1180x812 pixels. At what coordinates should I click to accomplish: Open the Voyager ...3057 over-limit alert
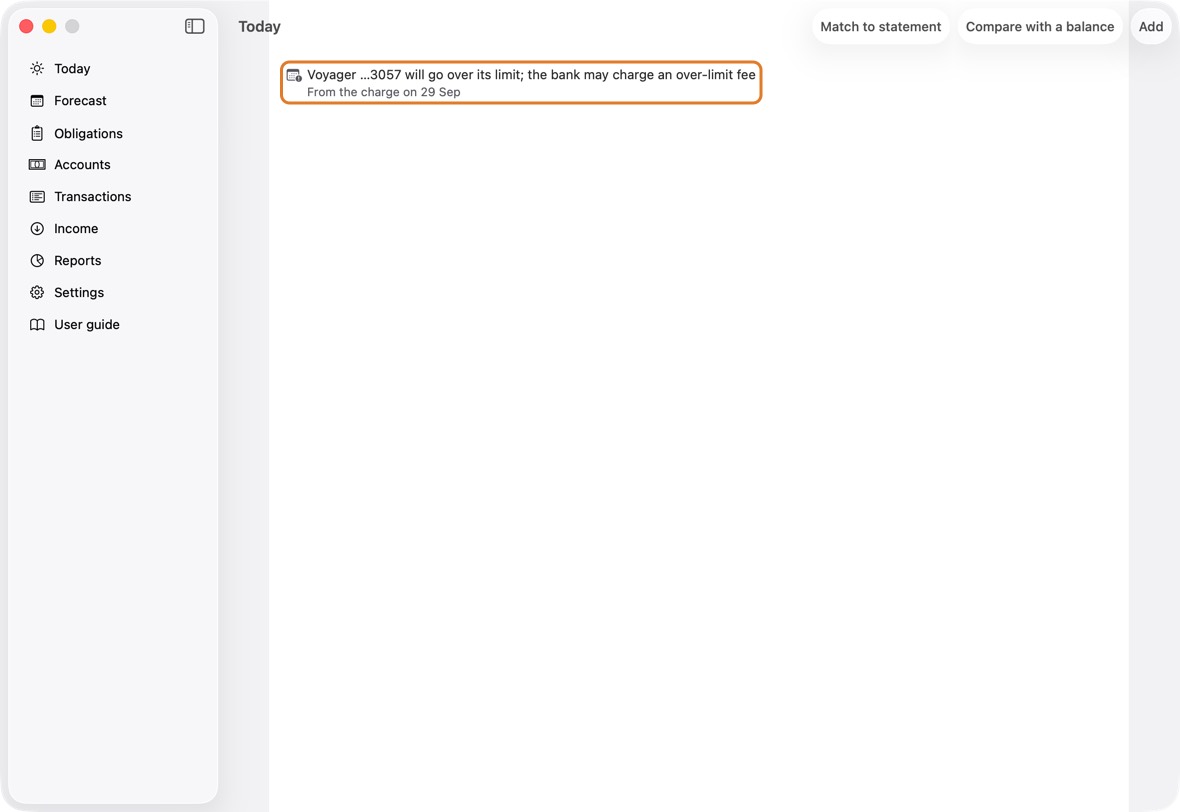tap(521, 83)
